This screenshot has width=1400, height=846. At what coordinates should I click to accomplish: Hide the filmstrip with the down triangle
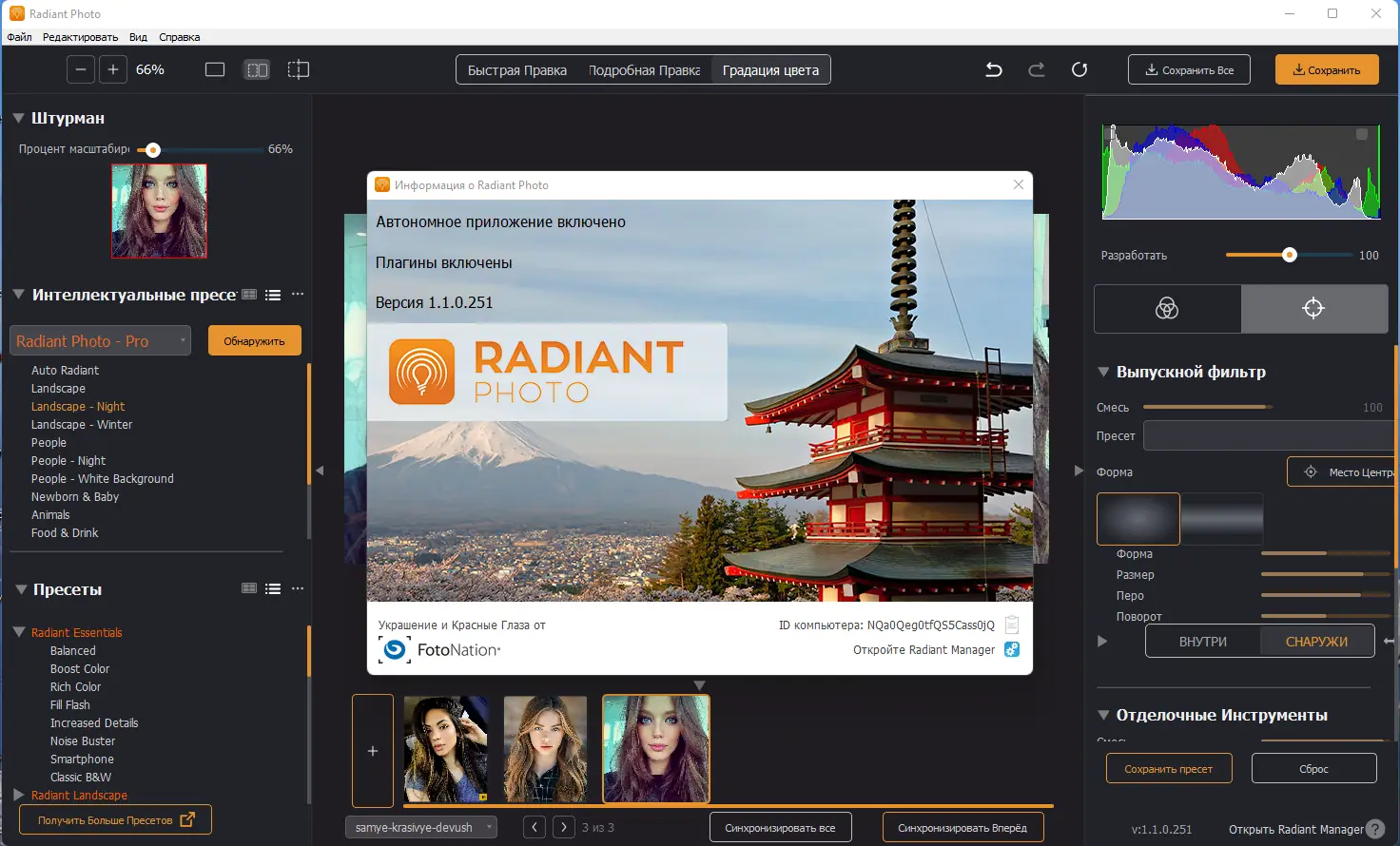coord(699,685)
